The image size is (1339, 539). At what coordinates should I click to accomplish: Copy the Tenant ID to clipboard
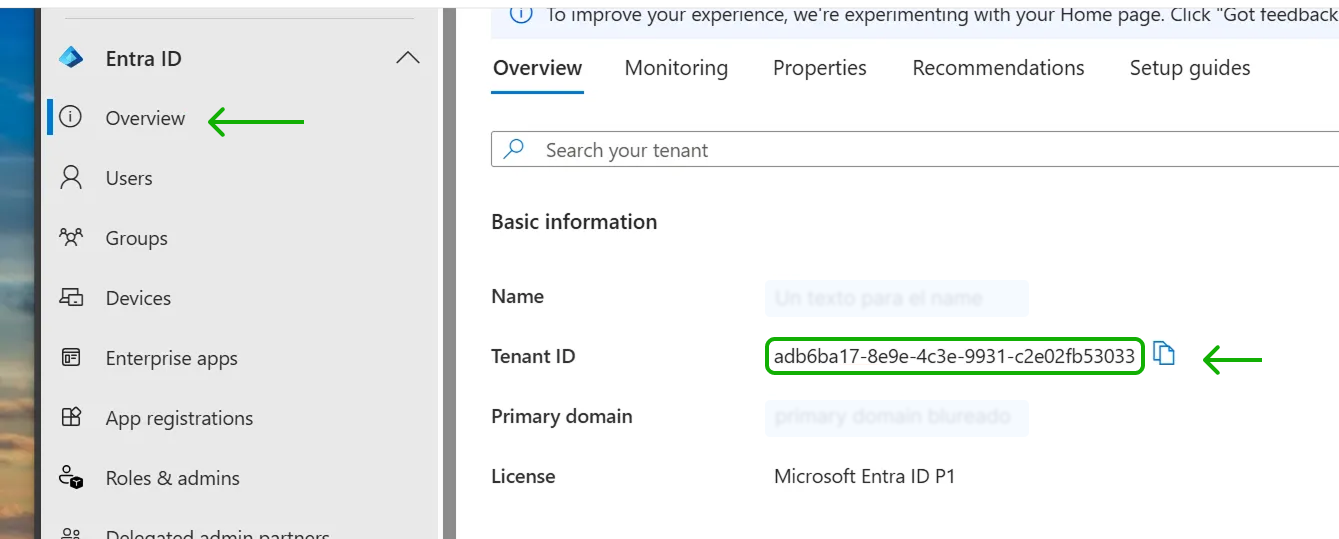click(1164, 354)
